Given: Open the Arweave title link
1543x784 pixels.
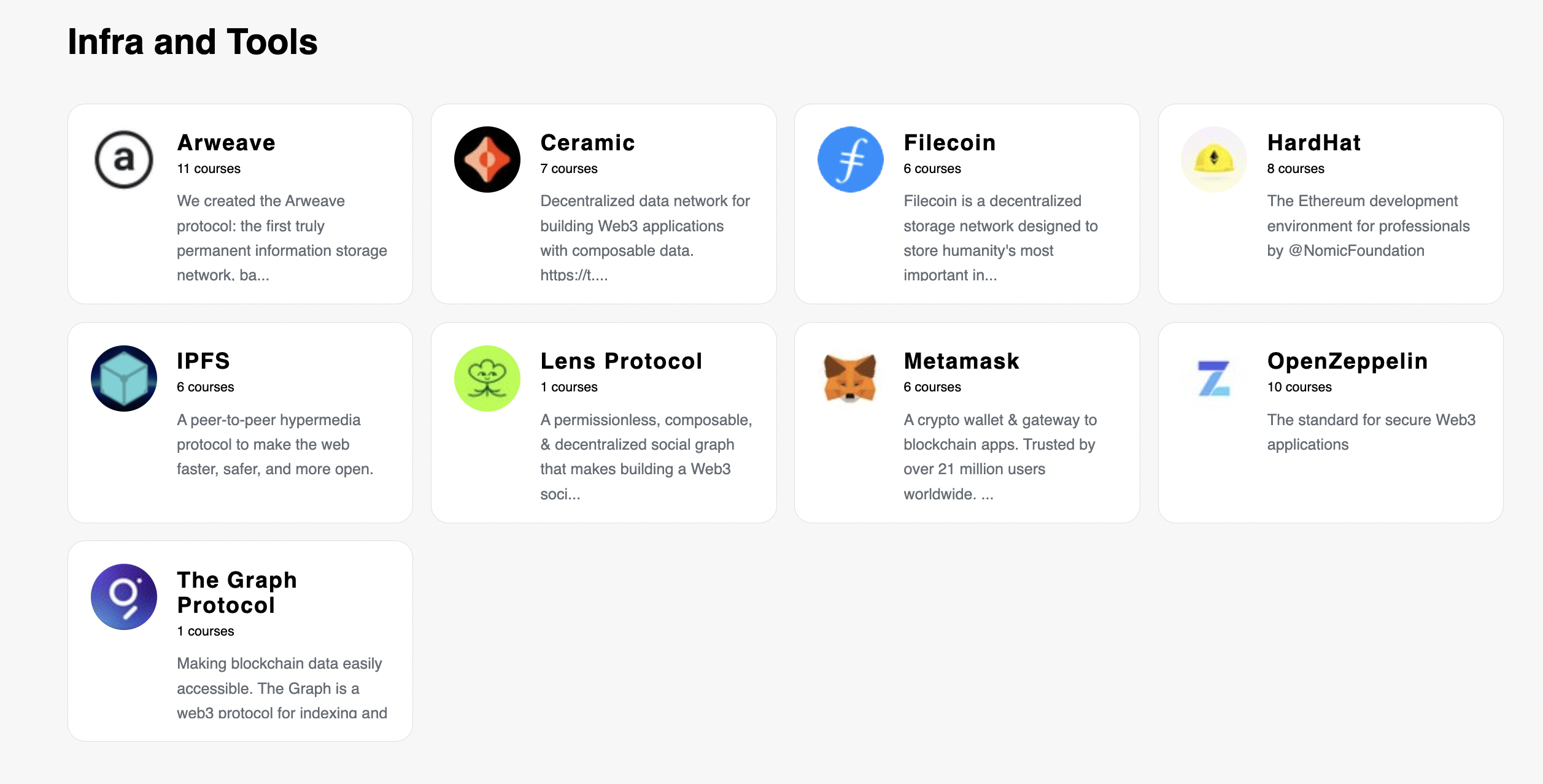Looking at the screenshot, I should pos(226,143).
